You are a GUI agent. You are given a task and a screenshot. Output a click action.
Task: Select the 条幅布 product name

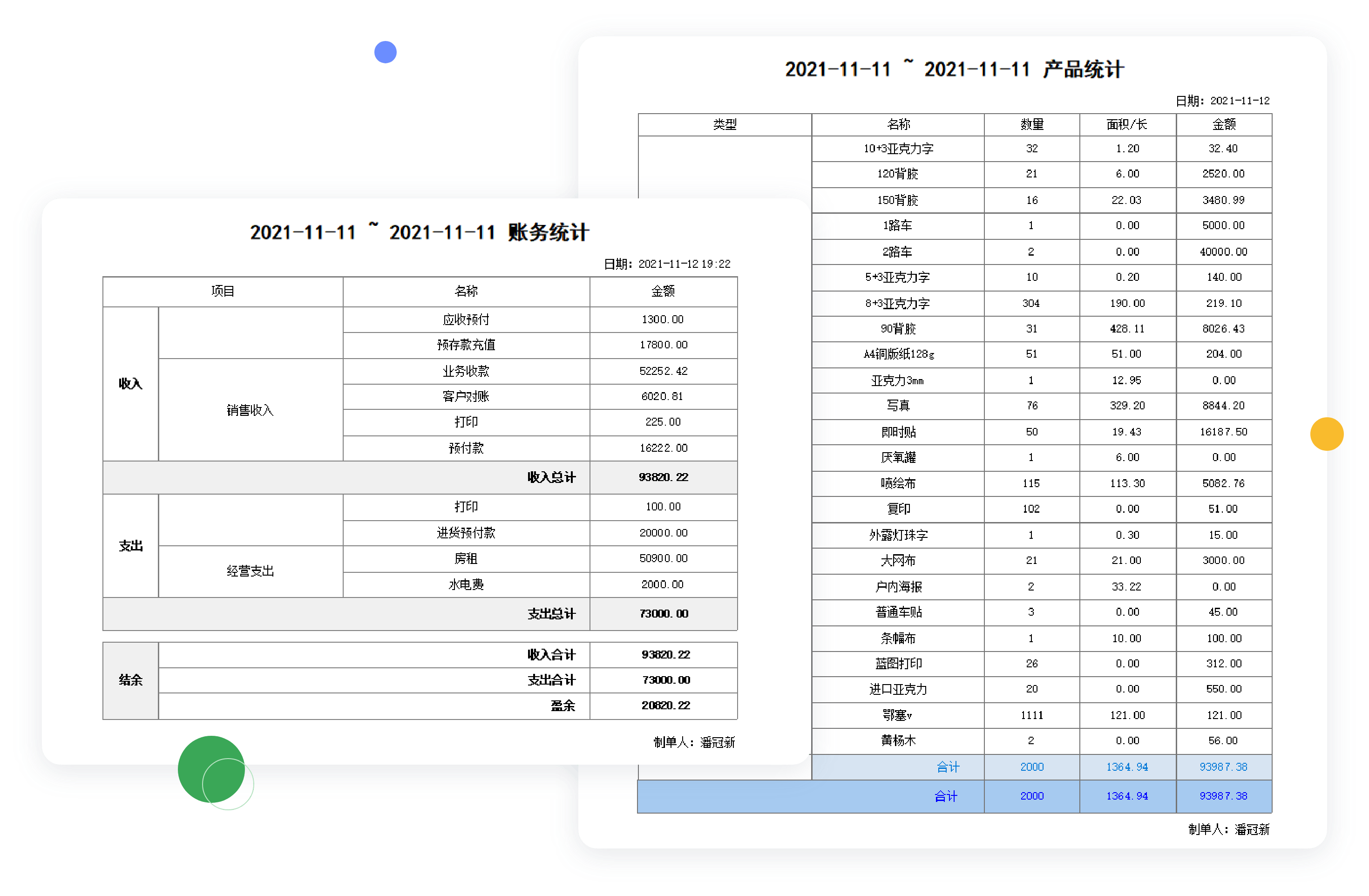coord(898,638)
